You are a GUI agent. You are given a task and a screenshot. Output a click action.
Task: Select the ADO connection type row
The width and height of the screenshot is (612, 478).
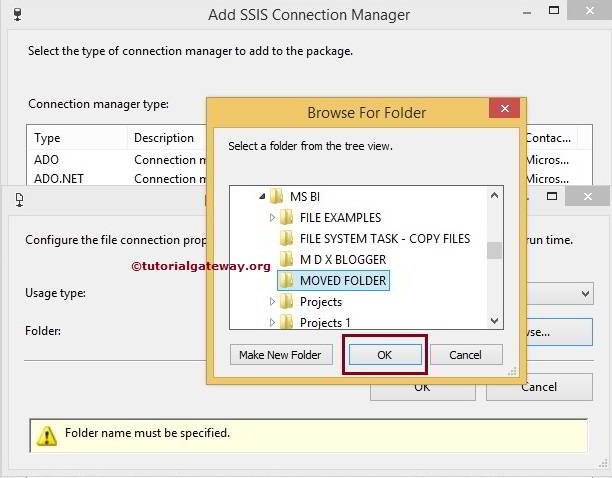pos(116,160)
